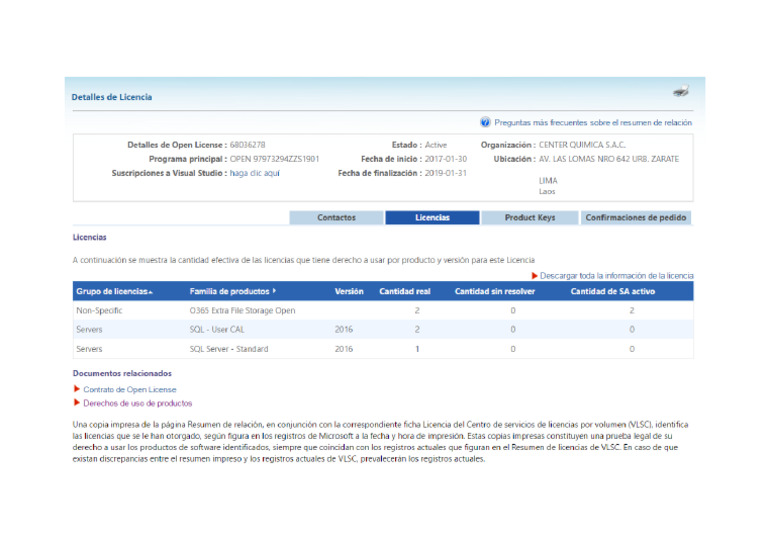Image resolution: width=768 pixels, height=543 pixels.
Task: Click red arrow beside Derechos de uso de productos
Action: (76, 402)
